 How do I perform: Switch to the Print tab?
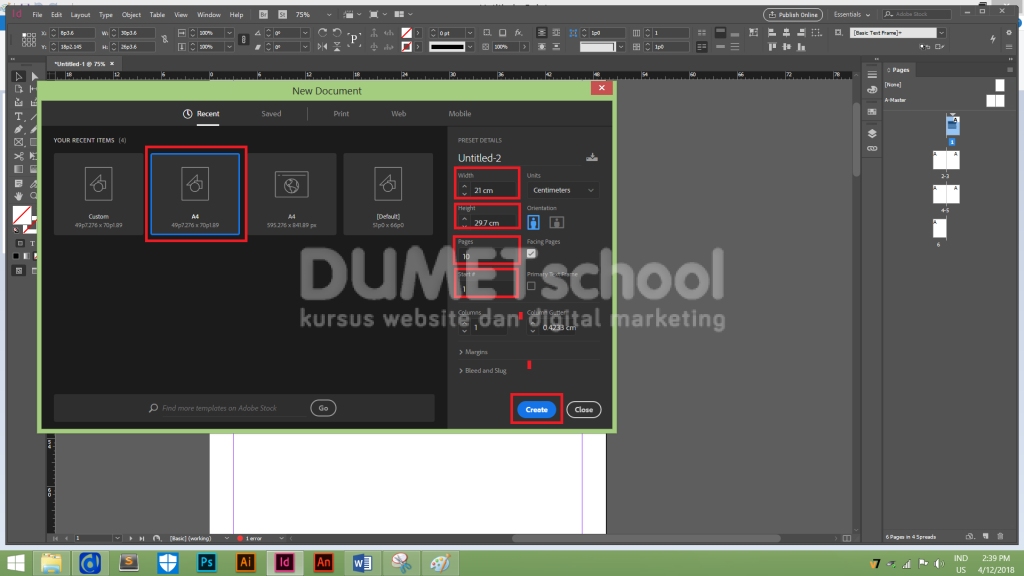(341, 114)
